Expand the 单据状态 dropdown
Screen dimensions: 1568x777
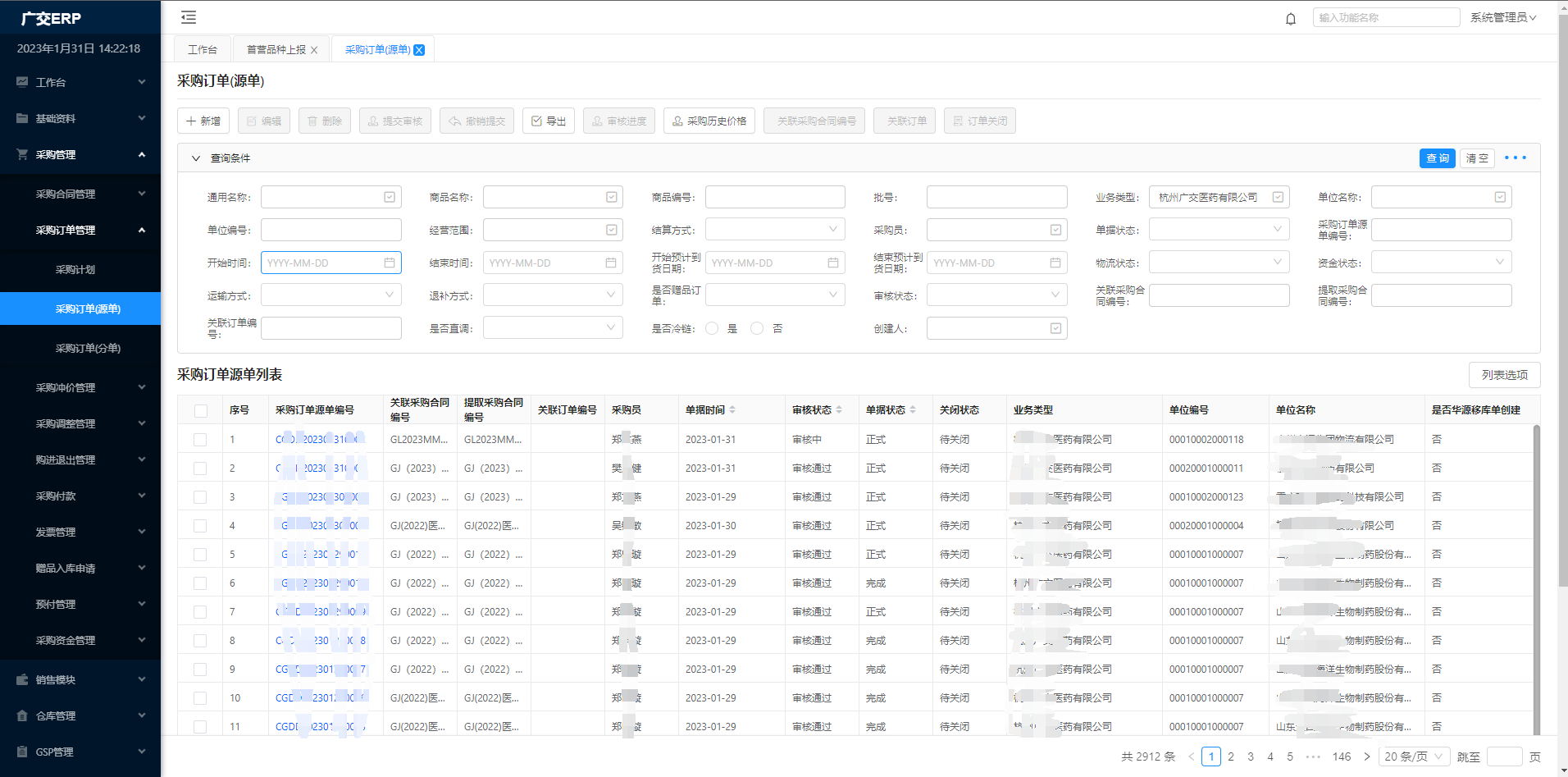[1219, 230]
